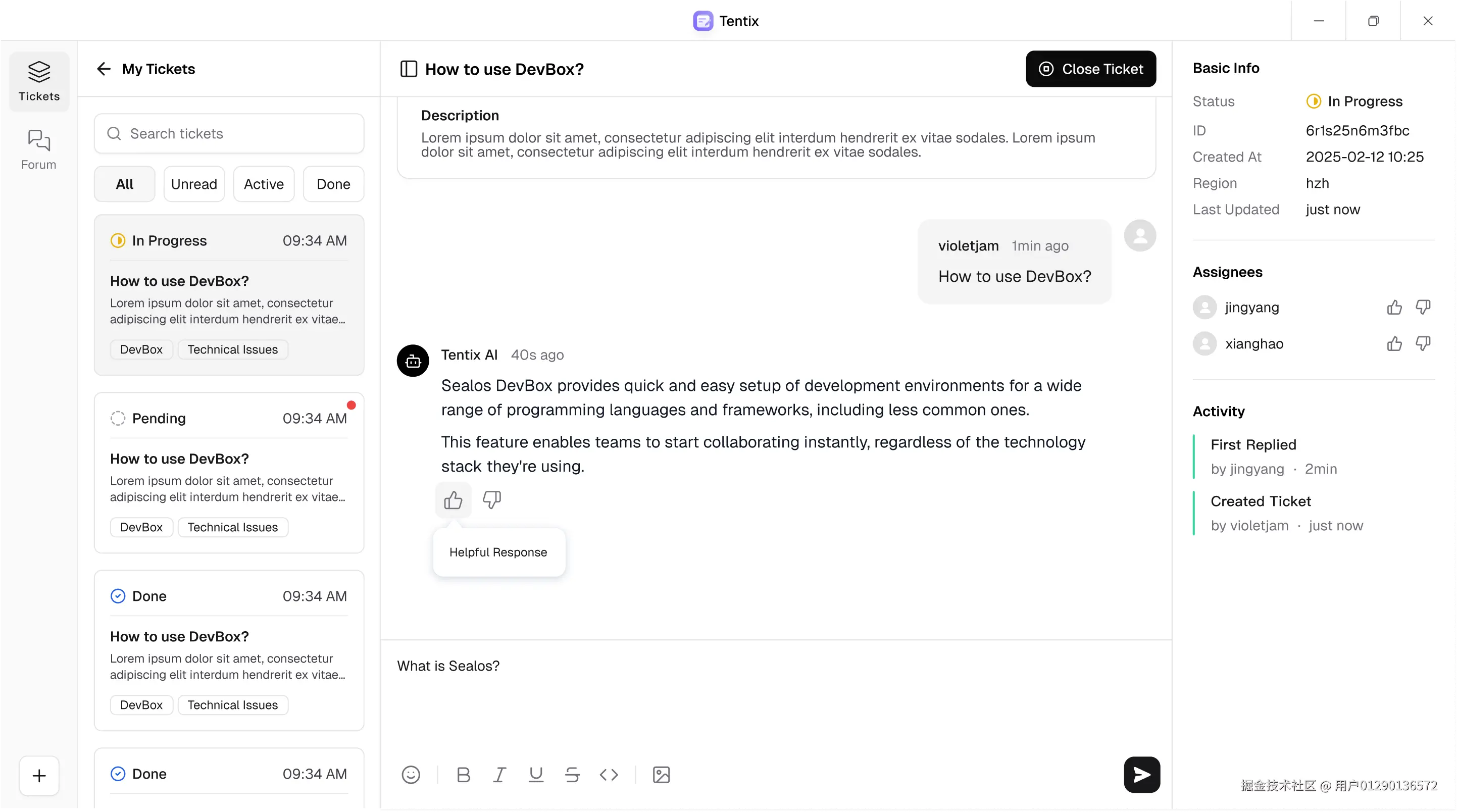Thumbs up the Tentix AI response

tap(453, 500)
